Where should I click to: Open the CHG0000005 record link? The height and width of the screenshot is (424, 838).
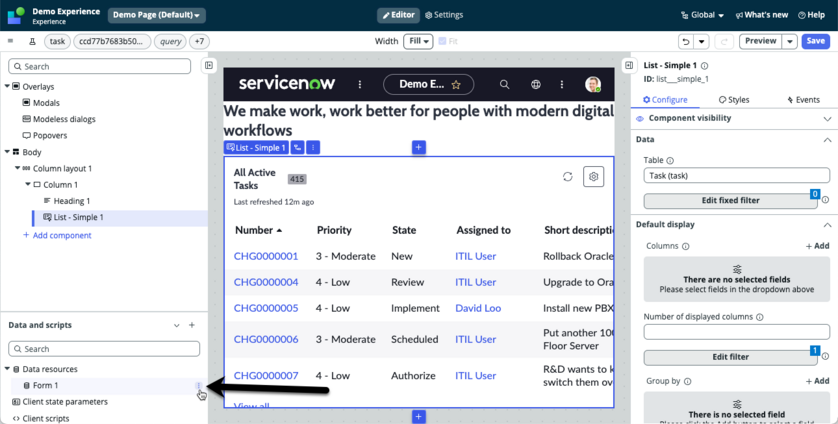[266, 308]
